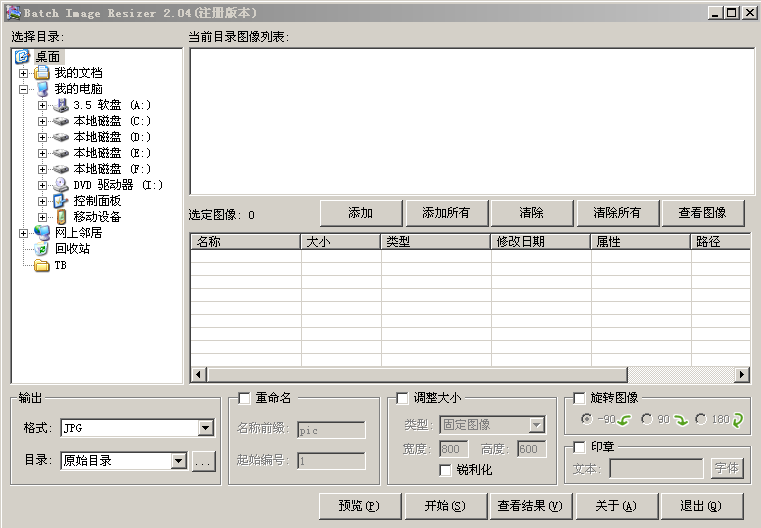Collapse the My Computer (我的电脑) tree node
Image resolution: width=761 pixels, height=528 pixels.
pyautogui.click(x=23, y=89)
